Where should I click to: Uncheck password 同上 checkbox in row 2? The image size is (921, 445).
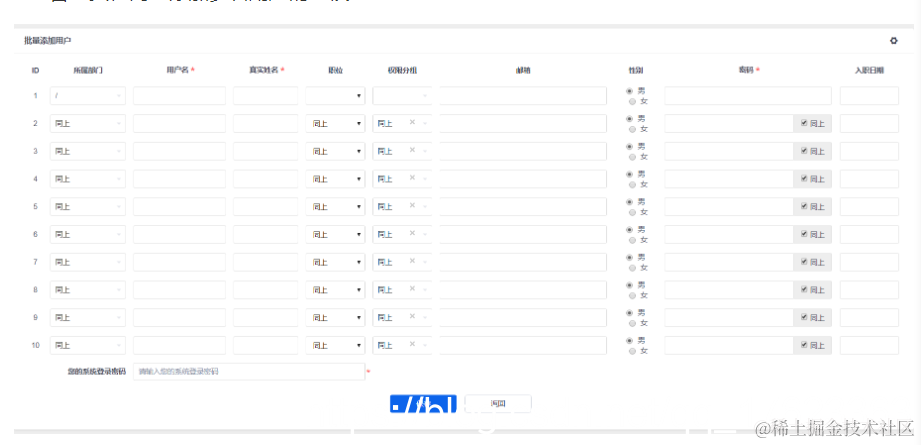click(804, 123)
